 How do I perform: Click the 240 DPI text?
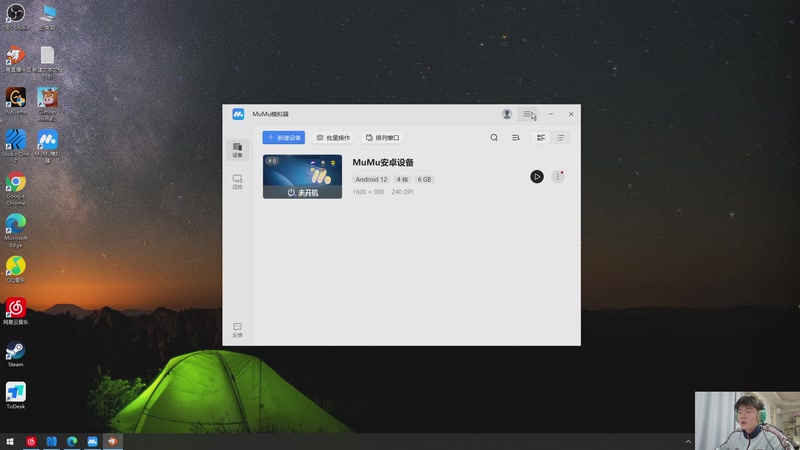point(402,192)
